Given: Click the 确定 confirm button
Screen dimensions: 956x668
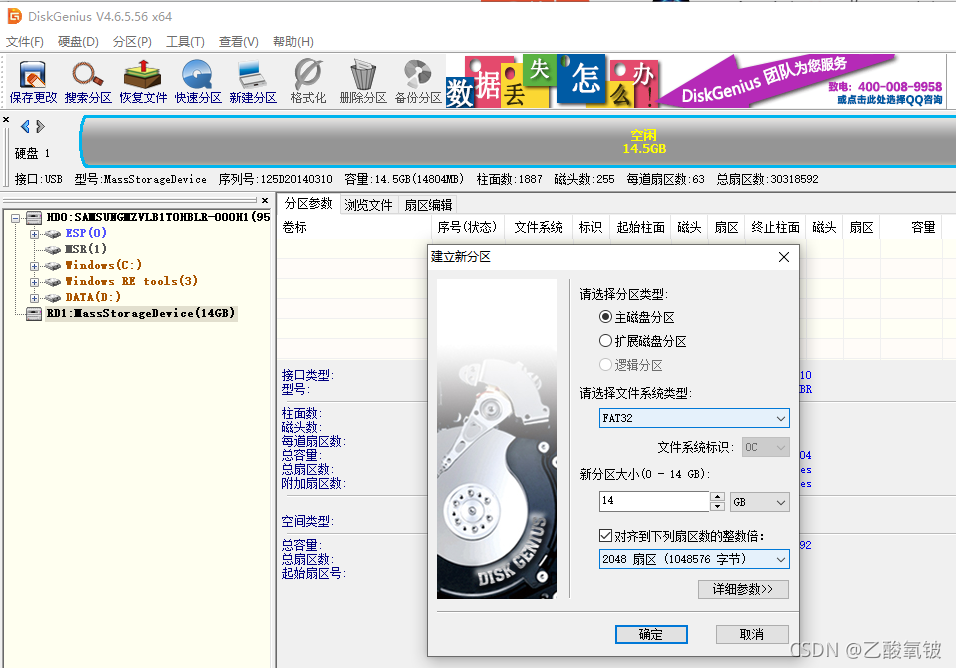Looking at the screenshot, I should coord(651,634).
